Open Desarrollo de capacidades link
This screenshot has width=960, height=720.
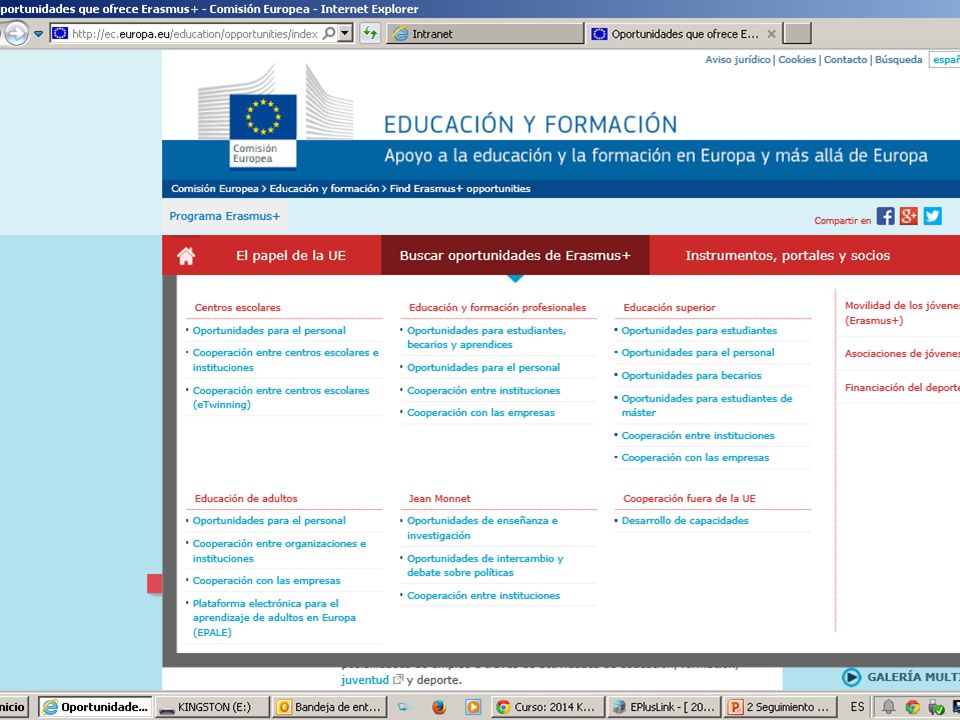(684, 520)
